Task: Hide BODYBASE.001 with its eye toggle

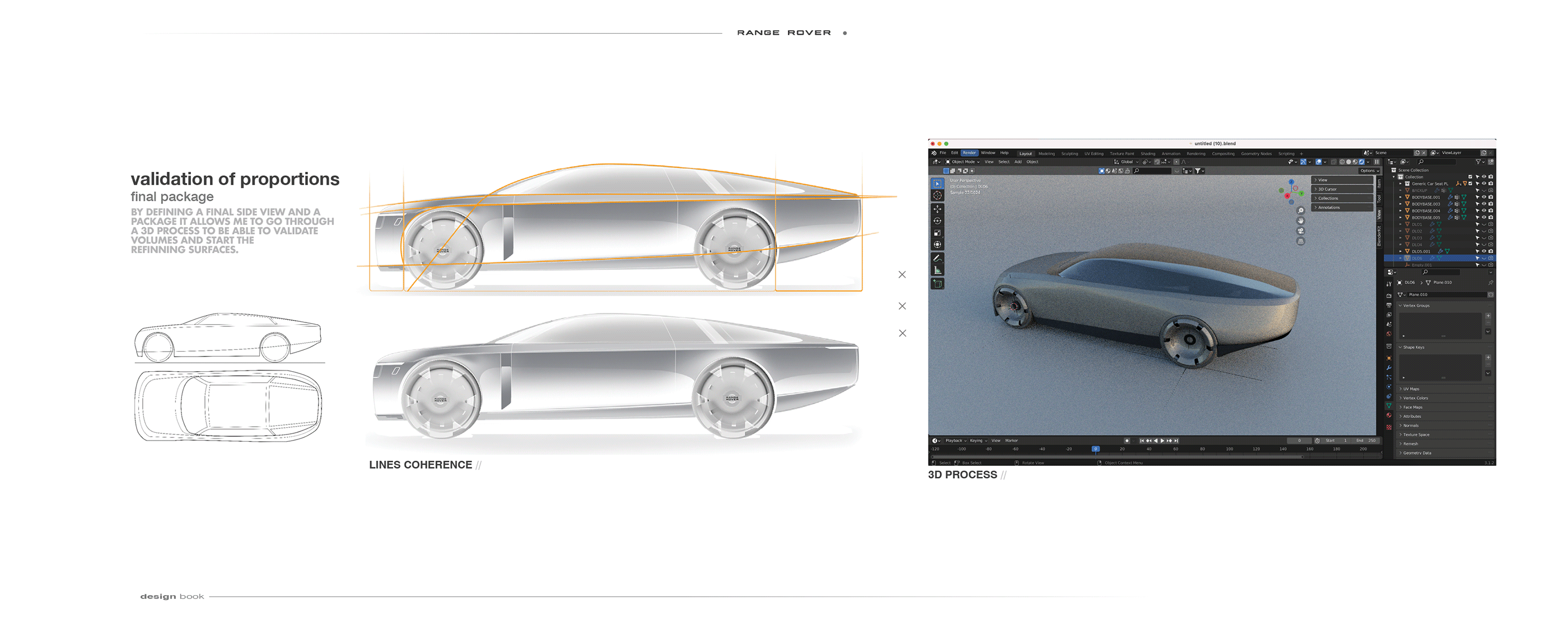Action: (x=1485, y=197)
